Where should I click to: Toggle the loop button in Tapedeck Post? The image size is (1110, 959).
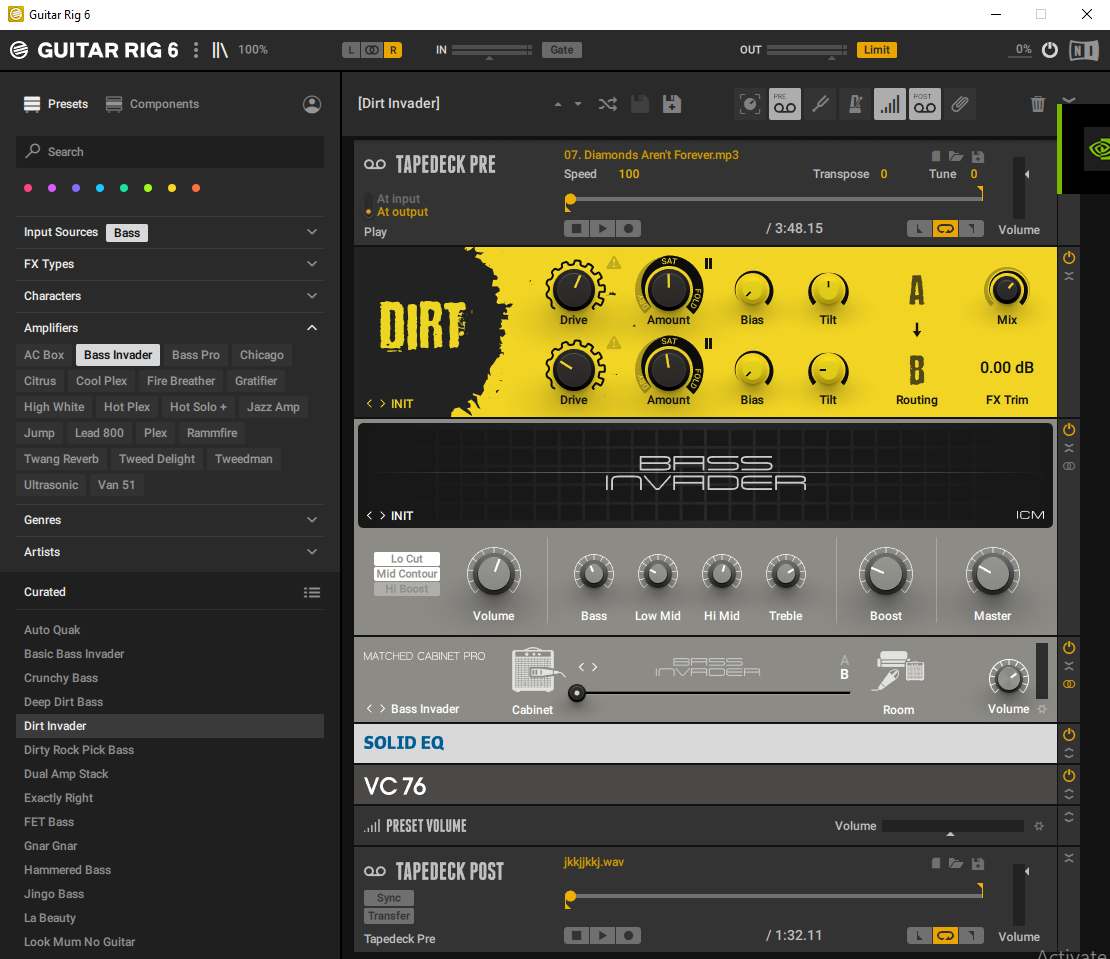tap(945, 936)
